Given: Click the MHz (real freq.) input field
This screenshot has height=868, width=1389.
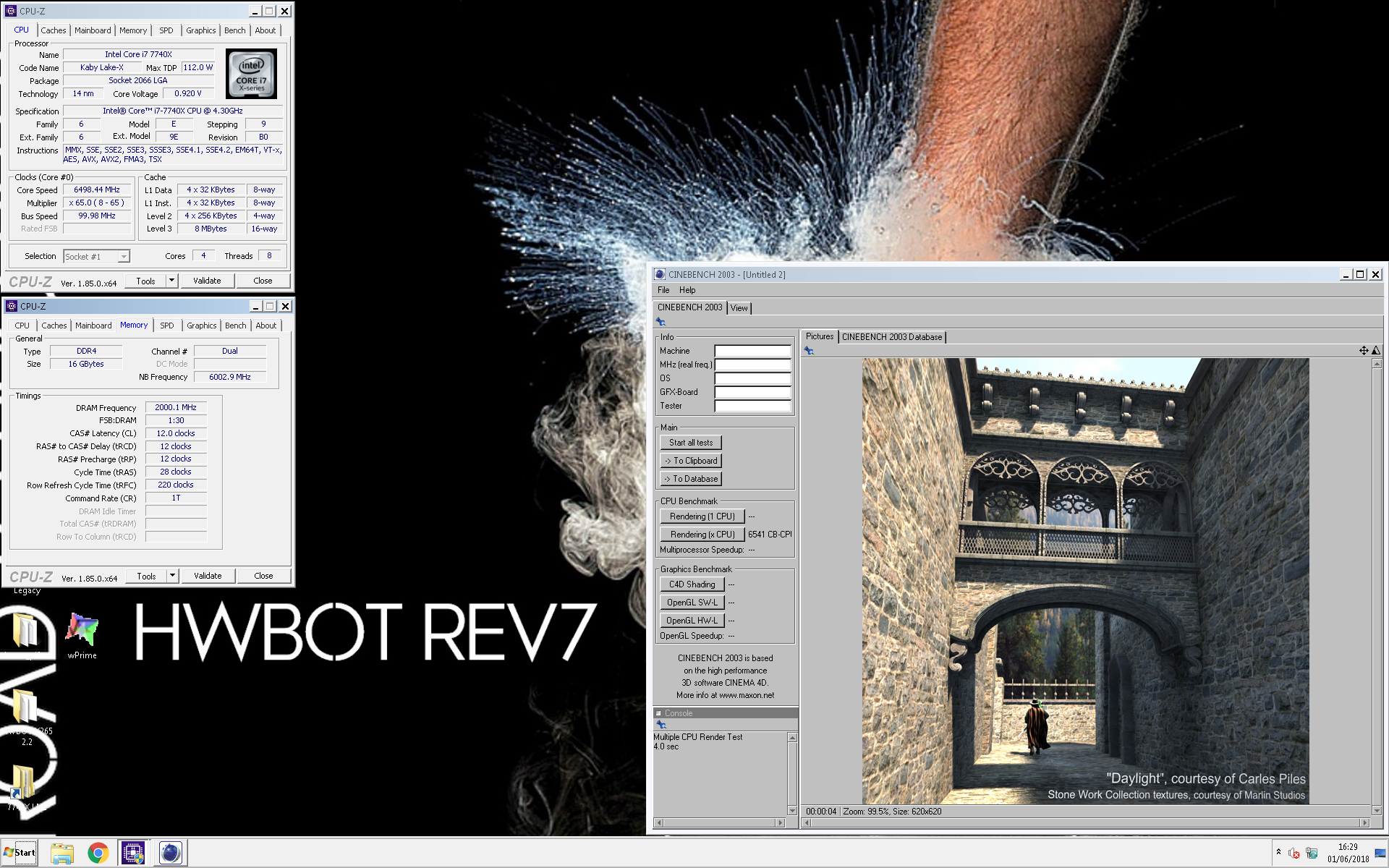Looking at the screenshot, I should coord(752,365).
